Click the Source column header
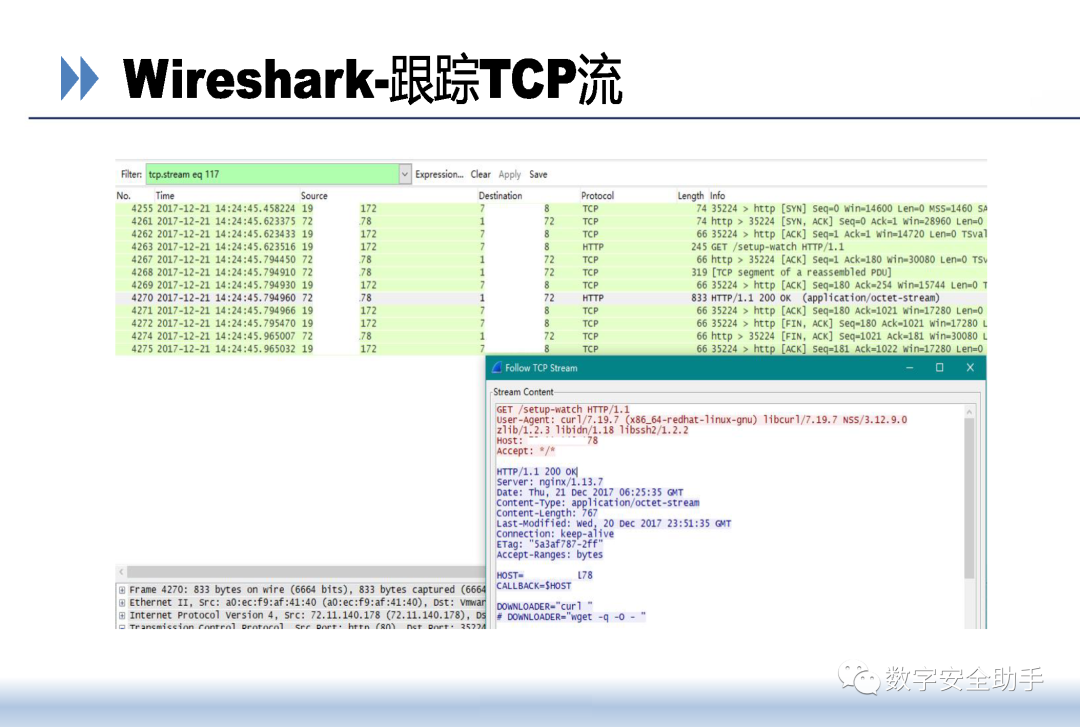The width and height of the screenshot is (1080, 727). coord(314,196)
